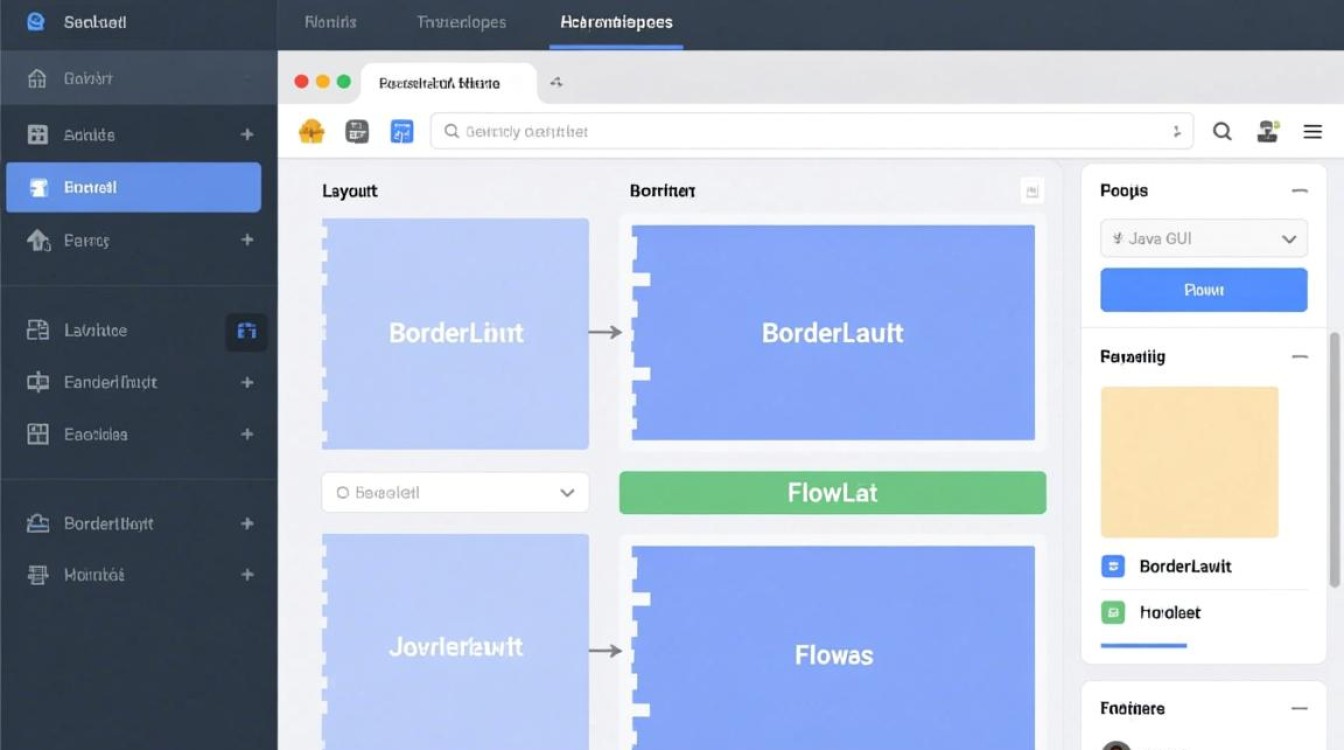Click the blue layout icon in toolbar

click(x=402, y=131)
